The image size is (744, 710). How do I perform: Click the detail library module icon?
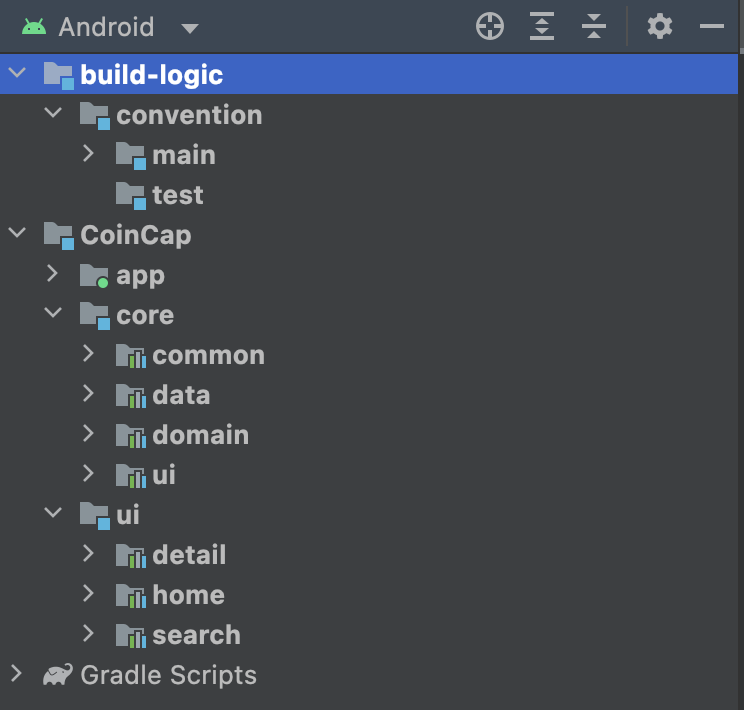pyautogui.click(x=130, y=555)
